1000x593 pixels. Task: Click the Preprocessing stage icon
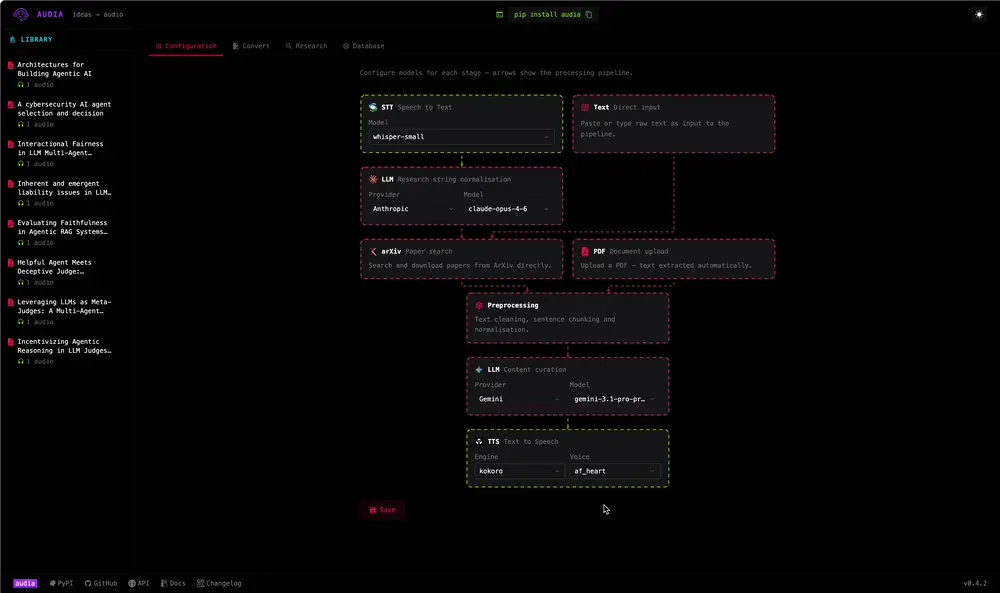[479, 305]
